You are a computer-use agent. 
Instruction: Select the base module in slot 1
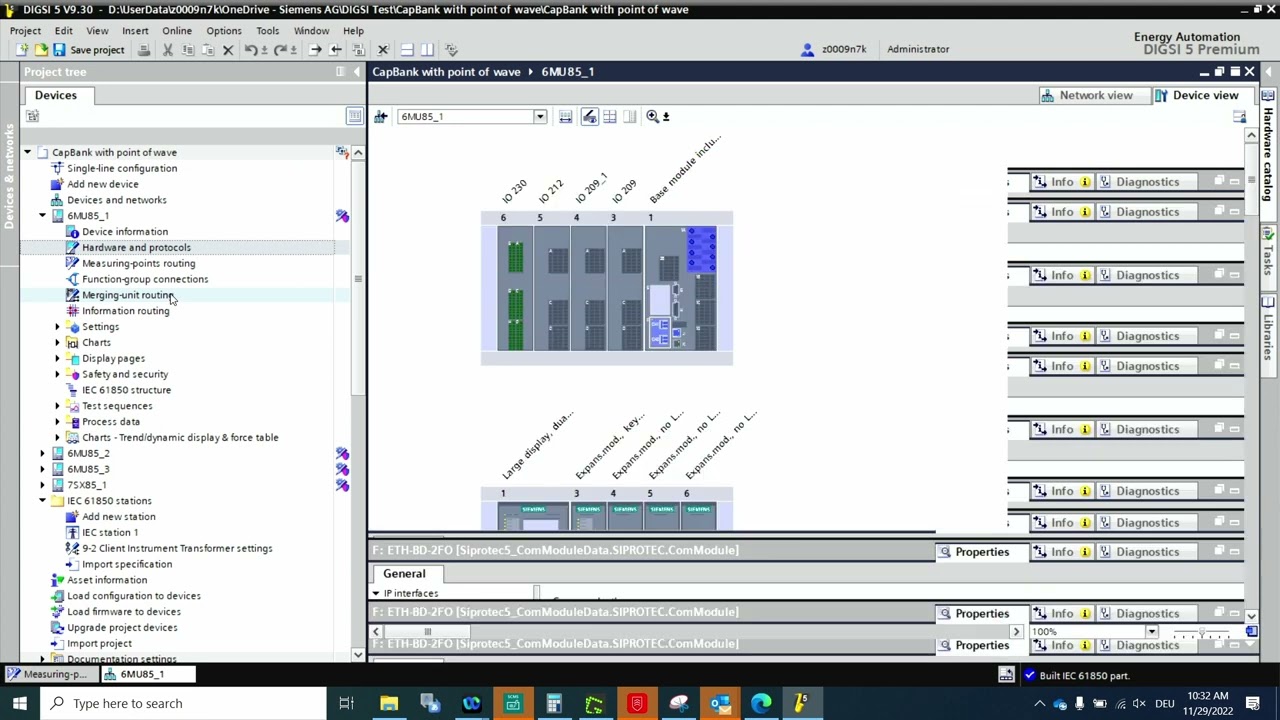[x=681, y=290]
